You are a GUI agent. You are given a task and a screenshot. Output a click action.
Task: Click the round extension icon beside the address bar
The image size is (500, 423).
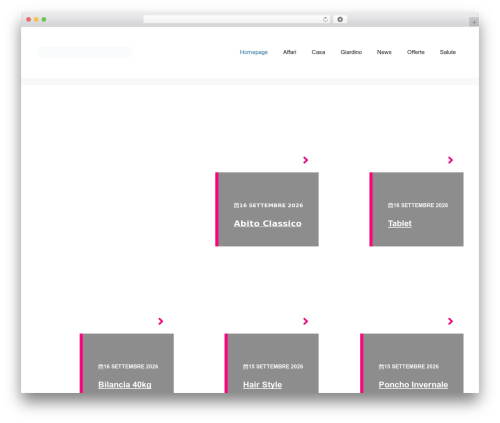tap(340, 19)
